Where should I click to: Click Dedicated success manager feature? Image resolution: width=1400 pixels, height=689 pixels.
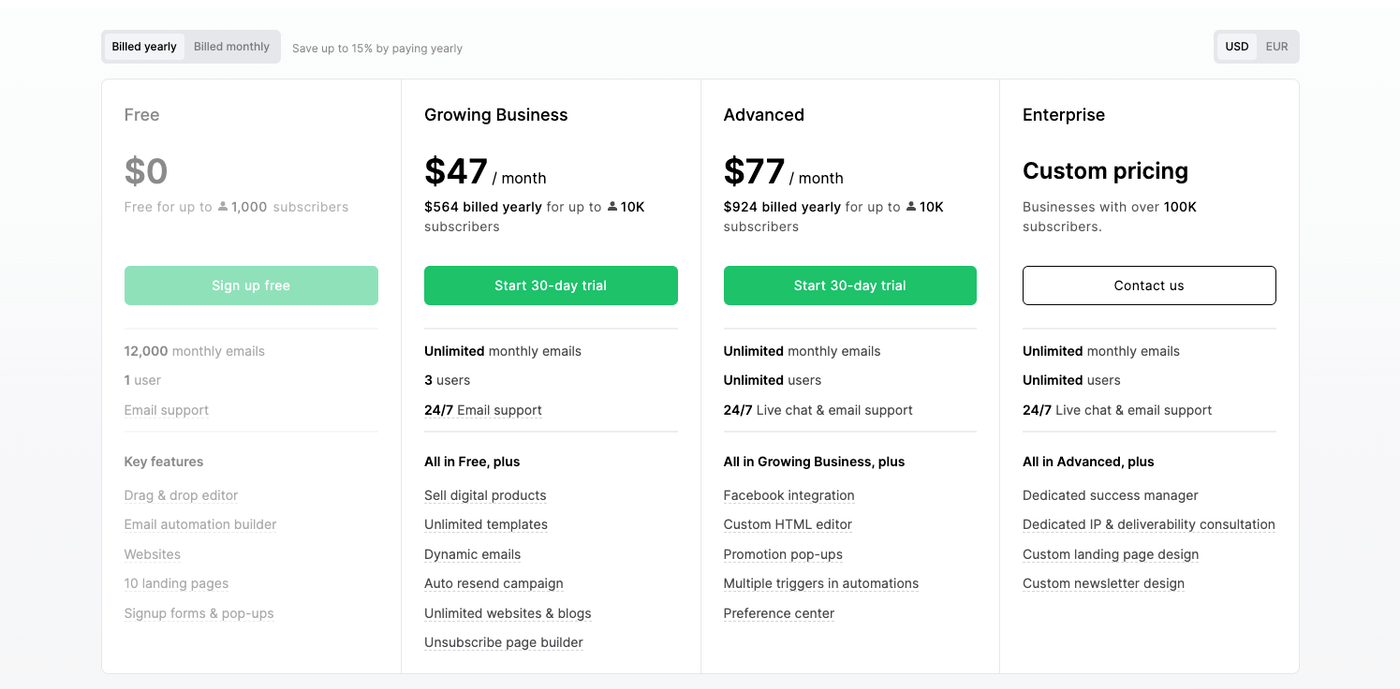(1110, 495)
